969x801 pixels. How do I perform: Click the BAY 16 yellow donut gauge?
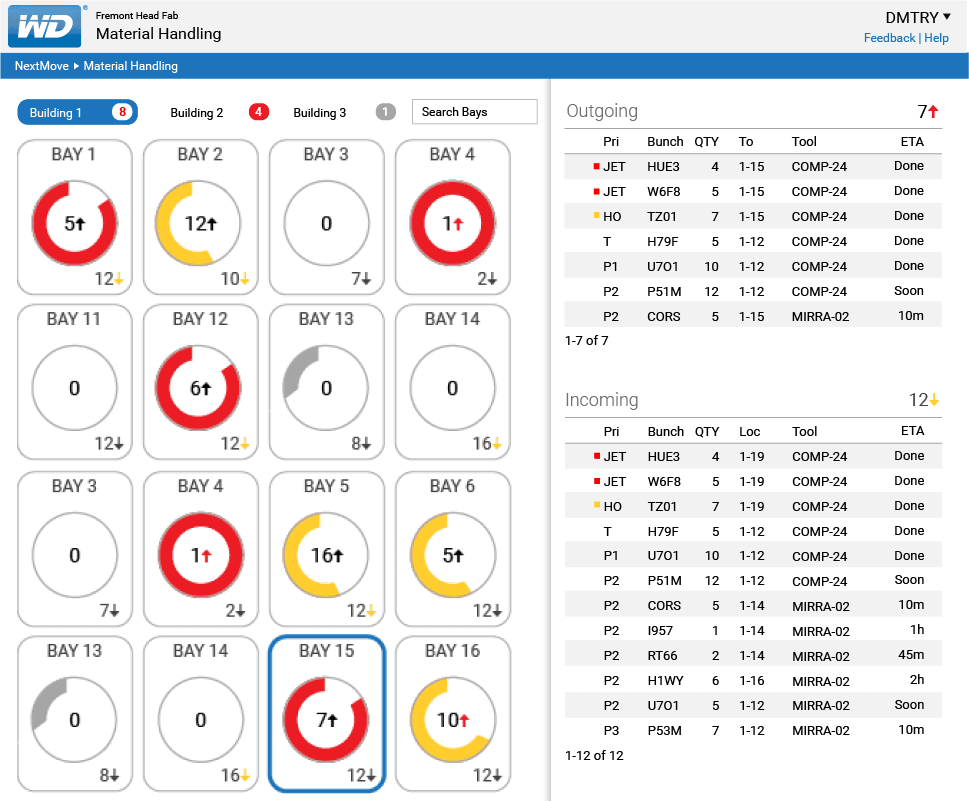[x=452, y=720]
